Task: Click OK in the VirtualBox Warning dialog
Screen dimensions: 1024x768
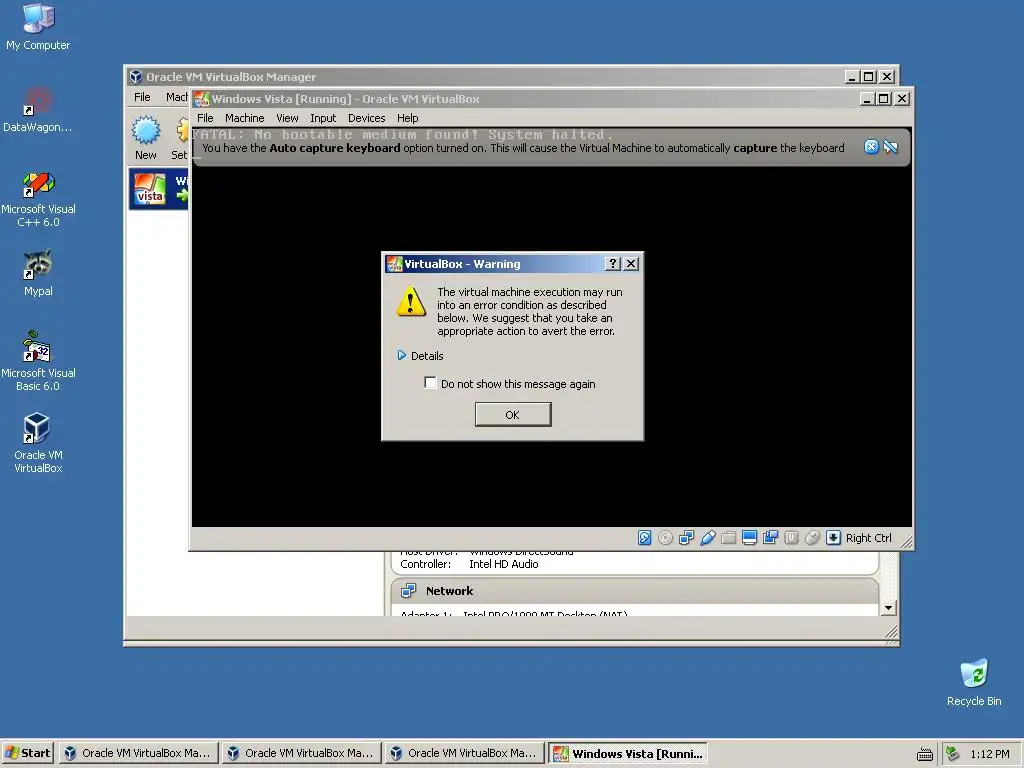Action: point(513,415)
